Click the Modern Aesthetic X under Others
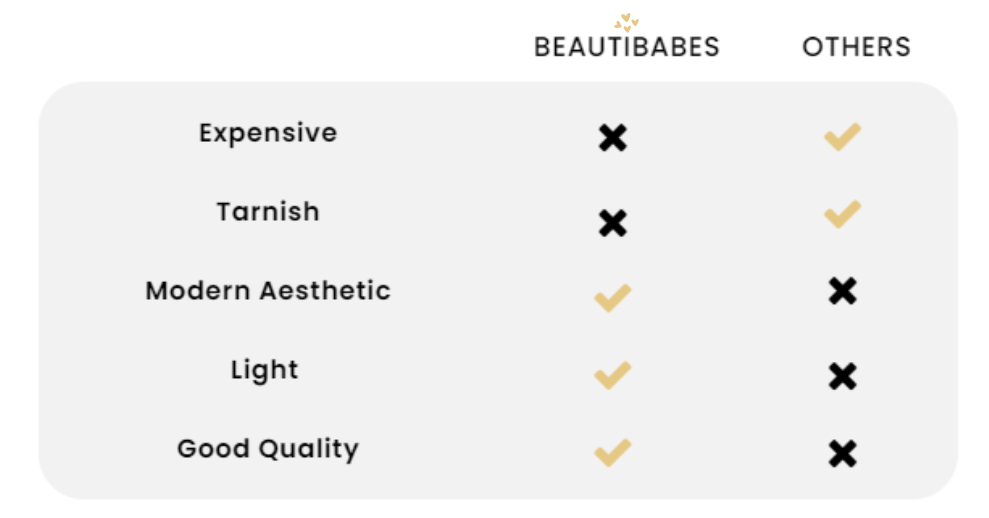989x518 pixels. click(843, 291)
